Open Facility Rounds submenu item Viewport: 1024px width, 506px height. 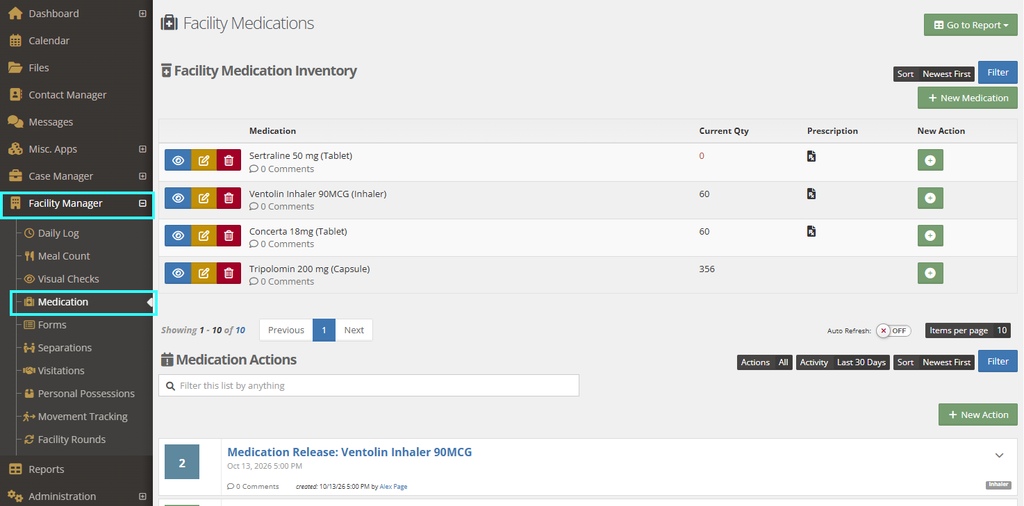tap(72, 439)
